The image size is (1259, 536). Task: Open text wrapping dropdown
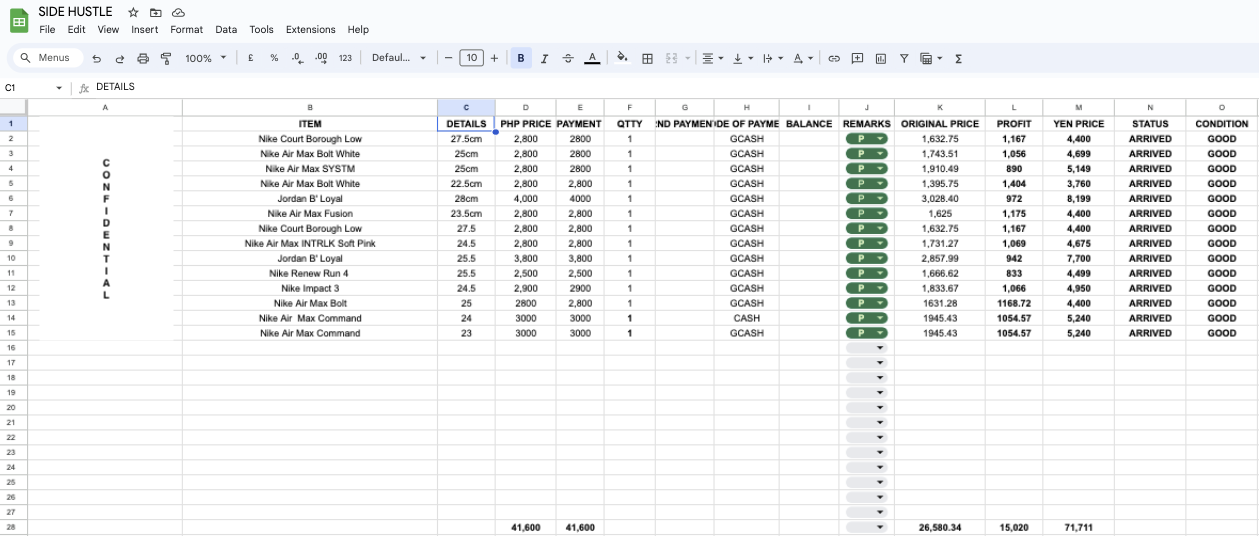[772, 58]
